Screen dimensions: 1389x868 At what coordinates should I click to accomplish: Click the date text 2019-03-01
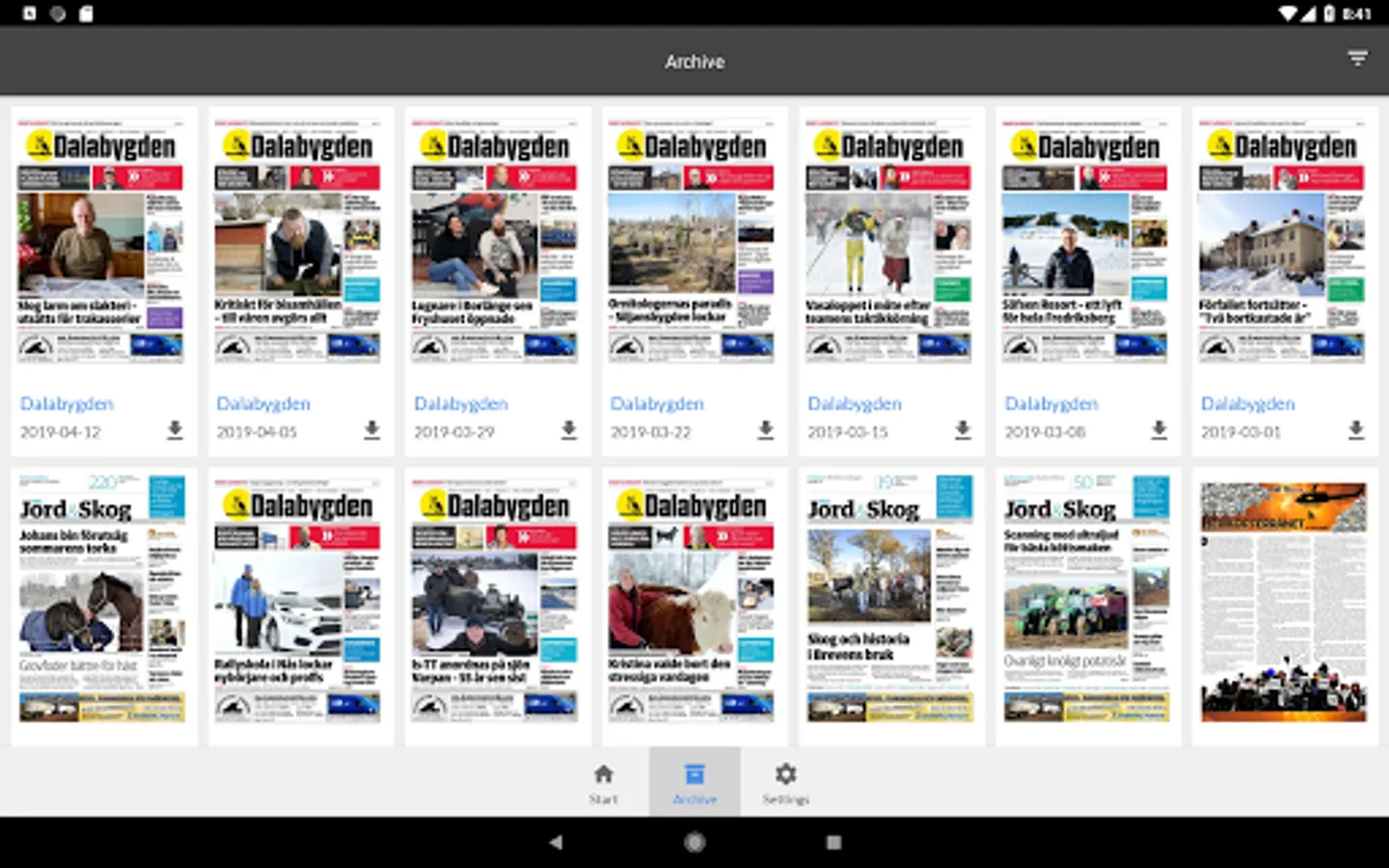1241,432
